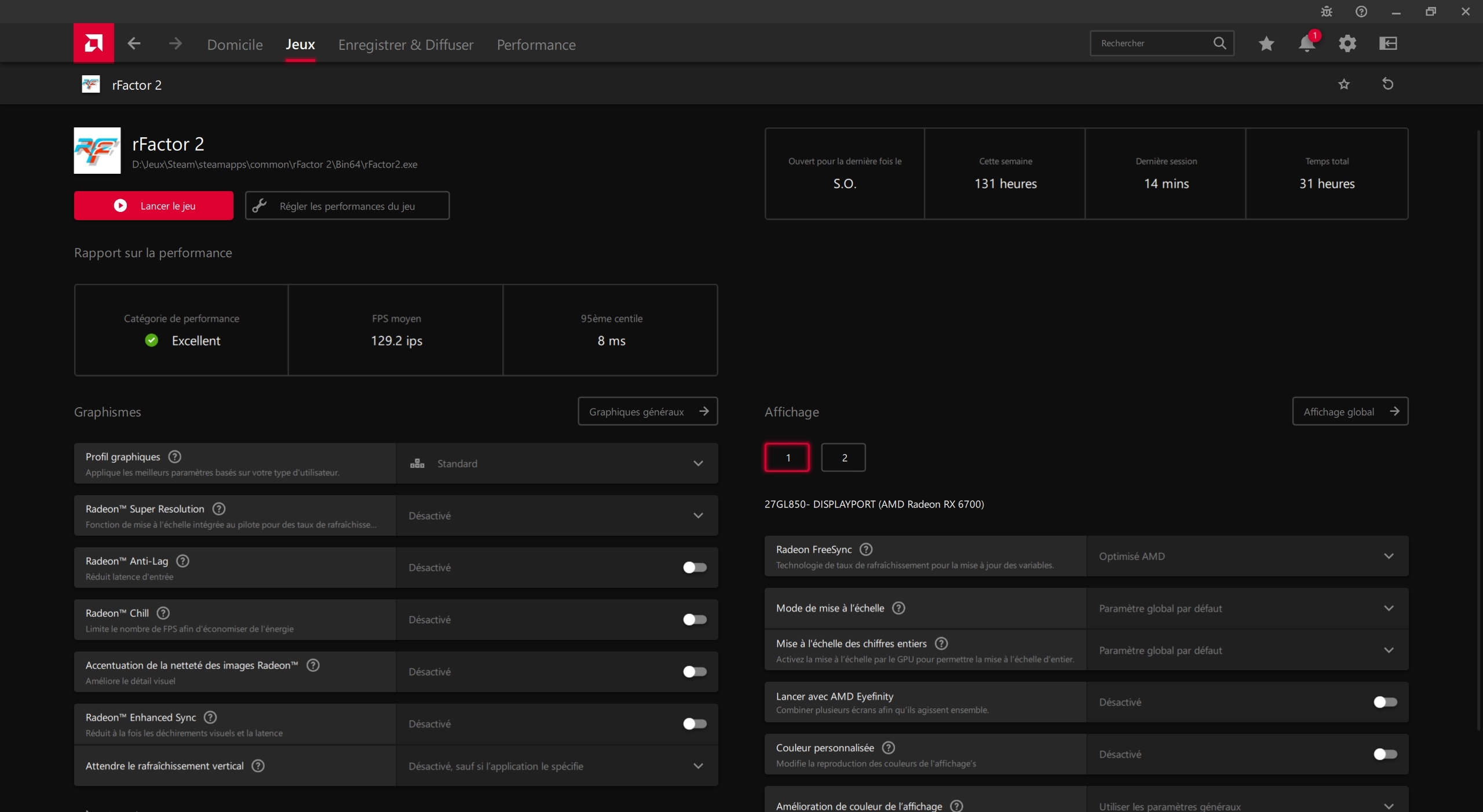Click the AMD logo home icon
The width and height of the screenshot is (1483, 812).
(x=93, y=43)
